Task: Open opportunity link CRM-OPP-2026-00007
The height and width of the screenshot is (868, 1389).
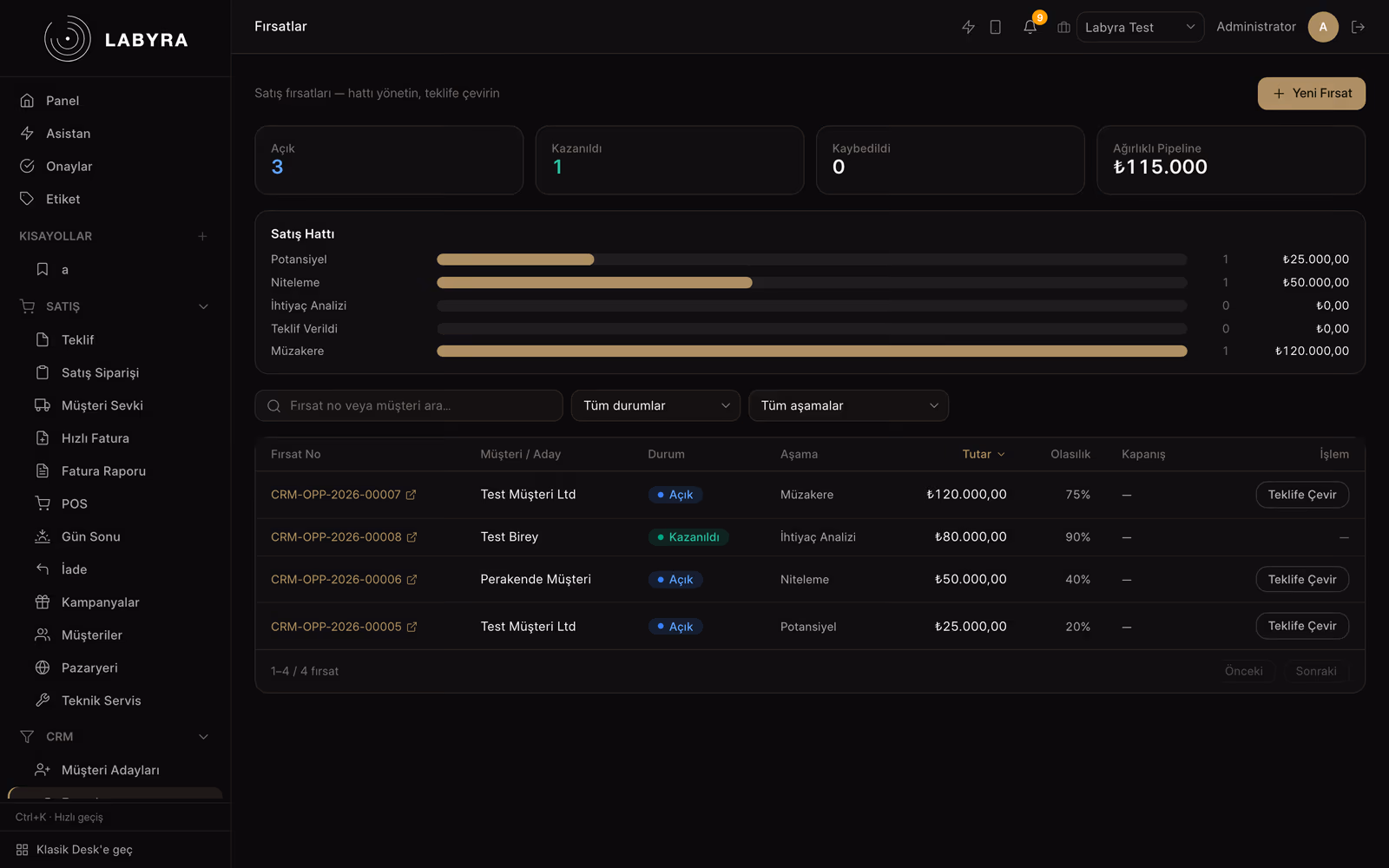Action: tap(336, 495)
